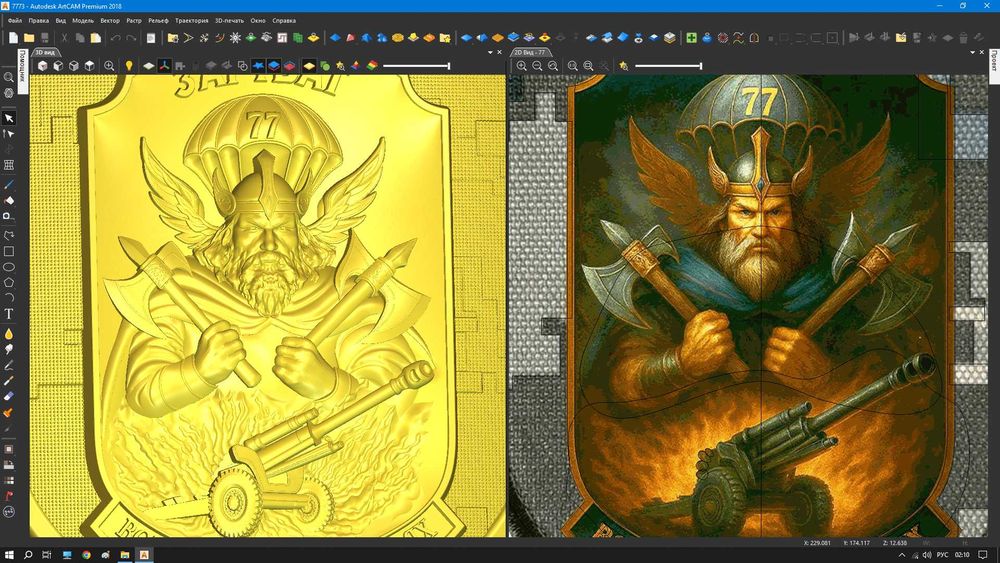Viewport: 1000px width, 563px height.
Task: Undo the last action
Action: pos(115,38)
